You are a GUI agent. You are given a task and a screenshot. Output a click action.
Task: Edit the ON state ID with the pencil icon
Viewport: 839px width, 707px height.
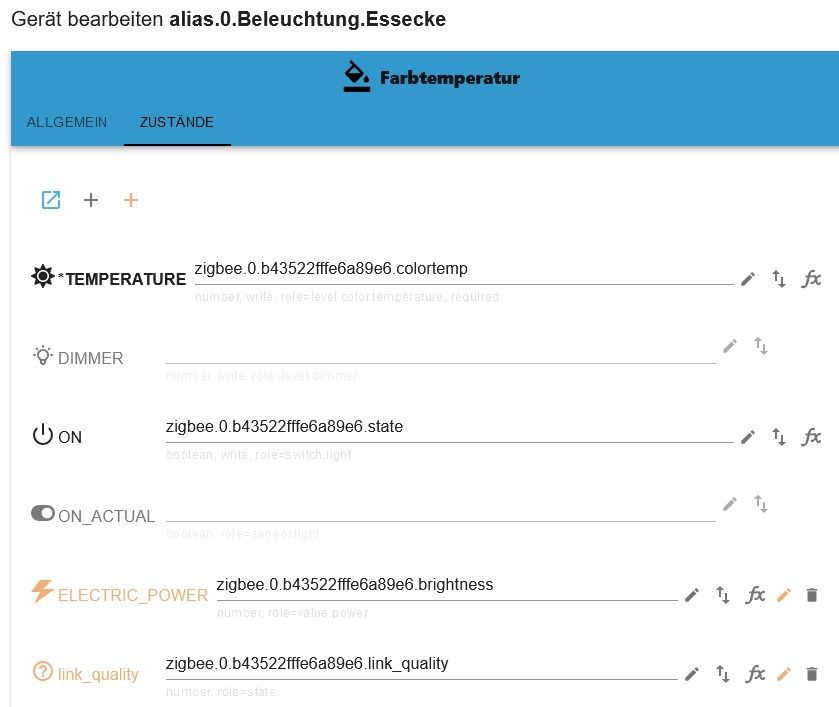748,437
